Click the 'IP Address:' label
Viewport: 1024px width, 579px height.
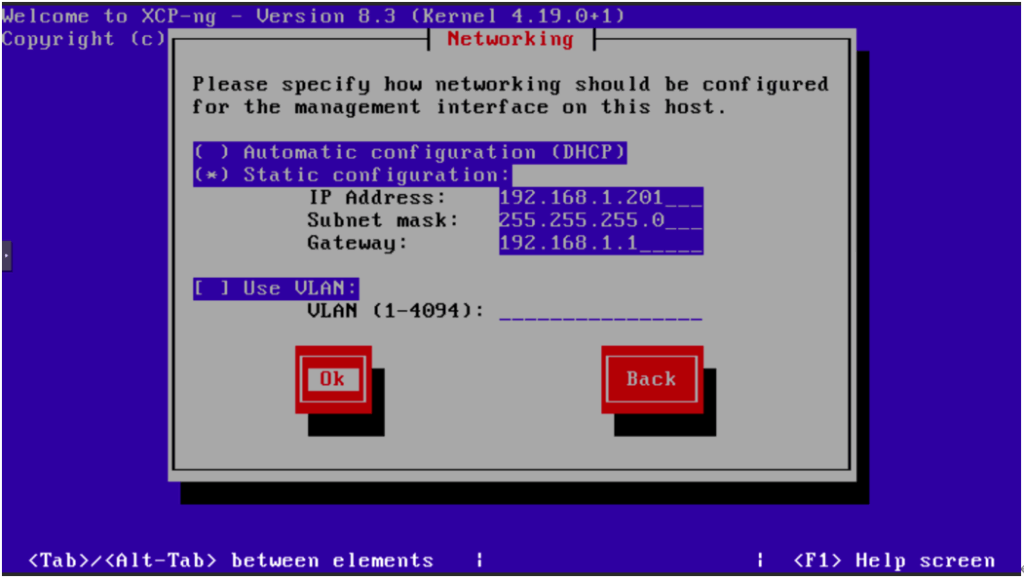pyautogui.click(x=377, y=197)
